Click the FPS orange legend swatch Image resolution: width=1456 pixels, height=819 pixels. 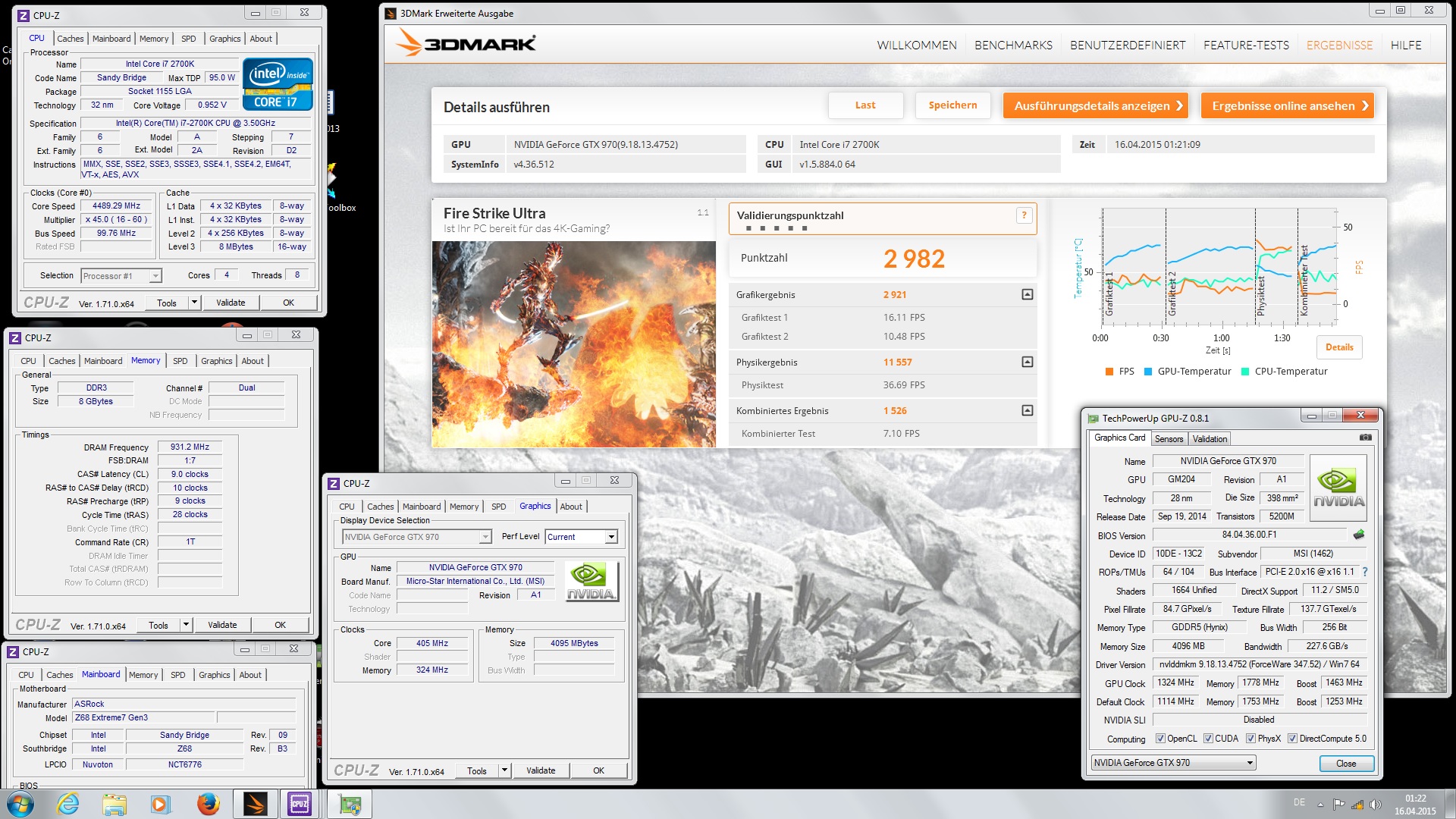[x=1109, y=372]
